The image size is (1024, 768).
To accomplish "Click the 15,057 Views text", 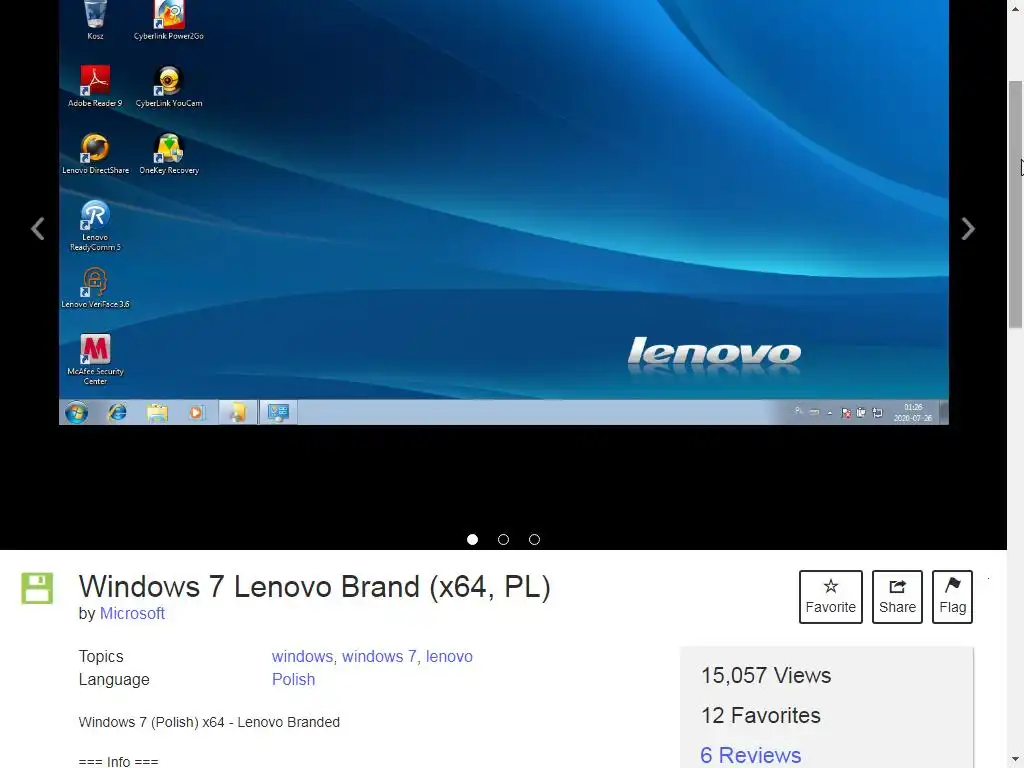I will [766, 675].
